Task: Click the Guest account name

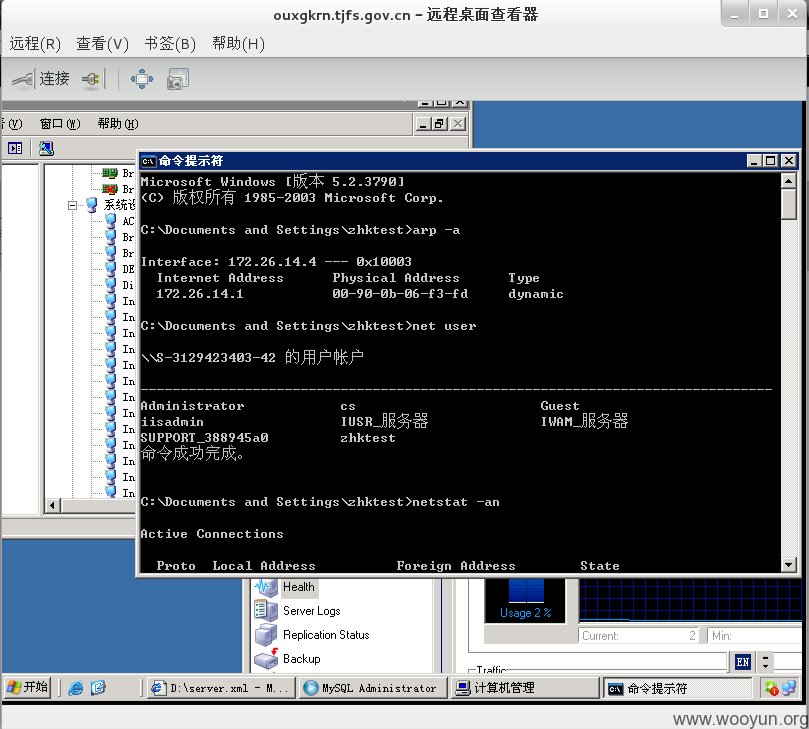Action: click(x=559, y=406)
